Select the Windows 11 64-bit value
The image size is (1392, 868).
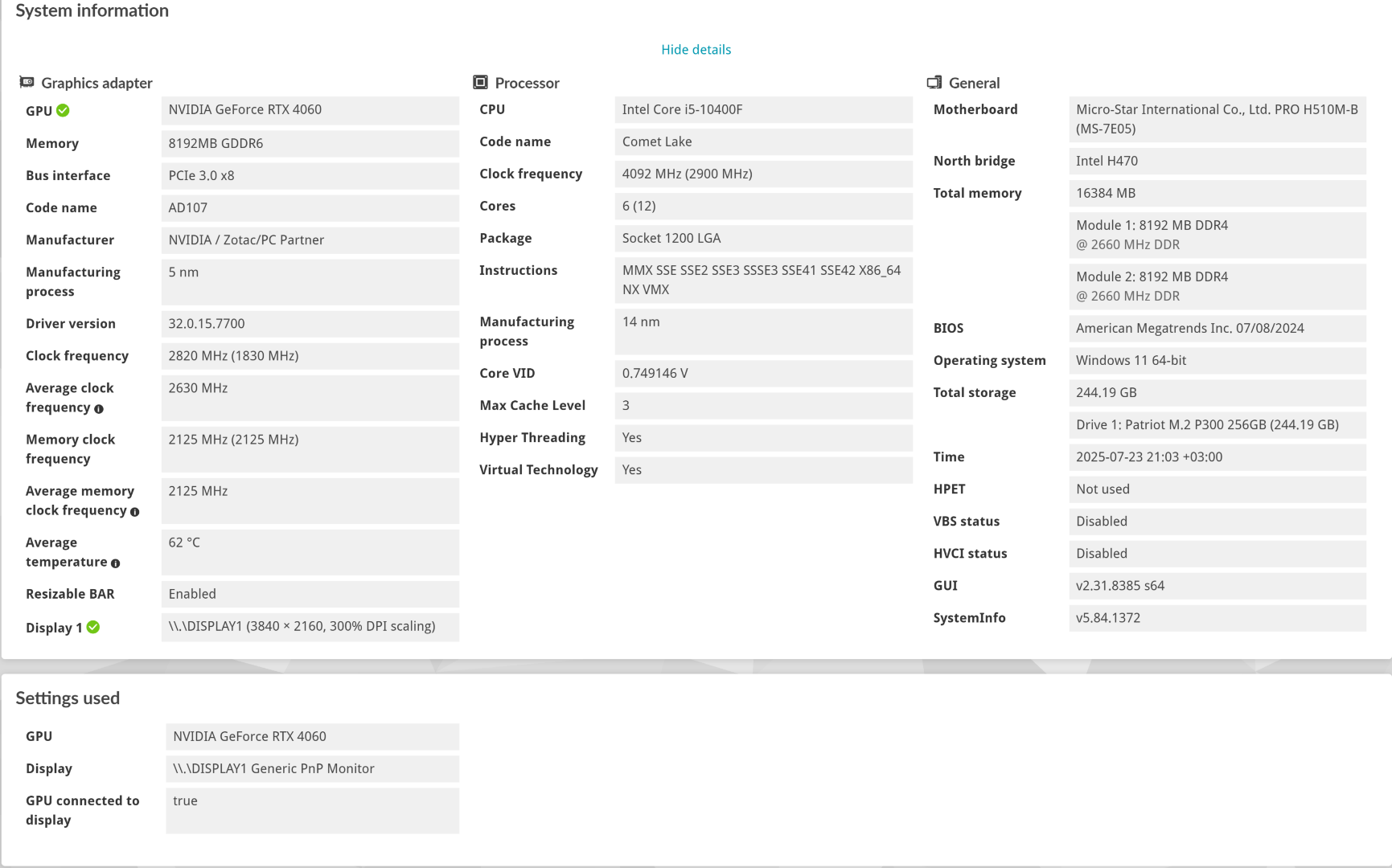[1217, 361]
